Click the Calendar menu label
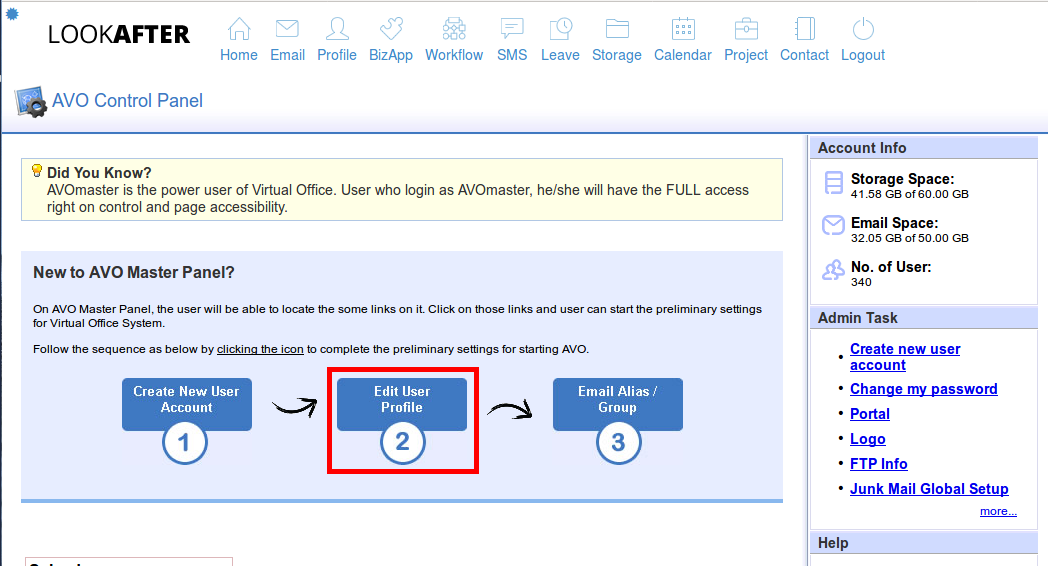The image size is (1048, 566). [683, 55]
